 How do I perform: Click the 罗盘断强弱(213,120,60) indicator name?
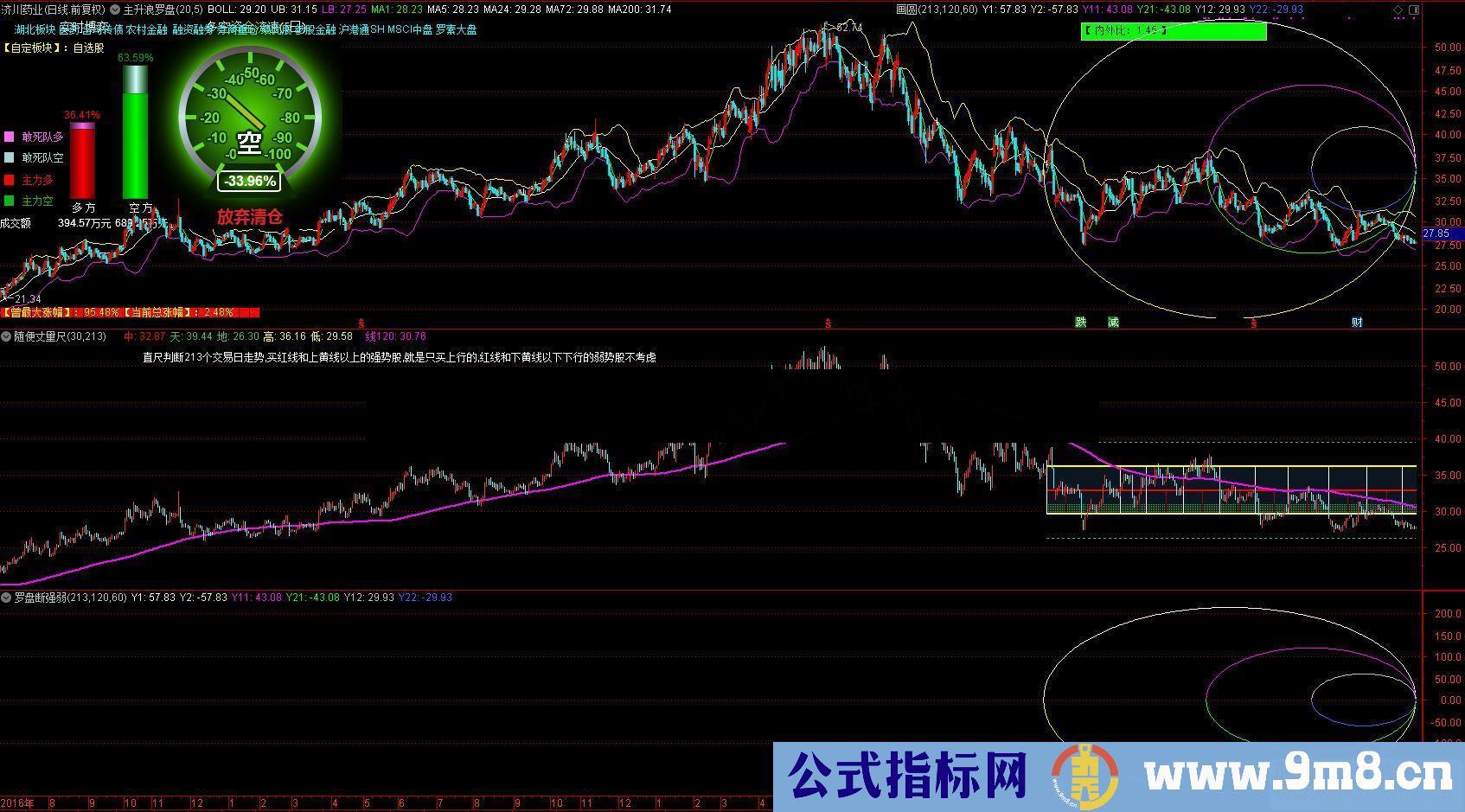[x=71, y=598]
